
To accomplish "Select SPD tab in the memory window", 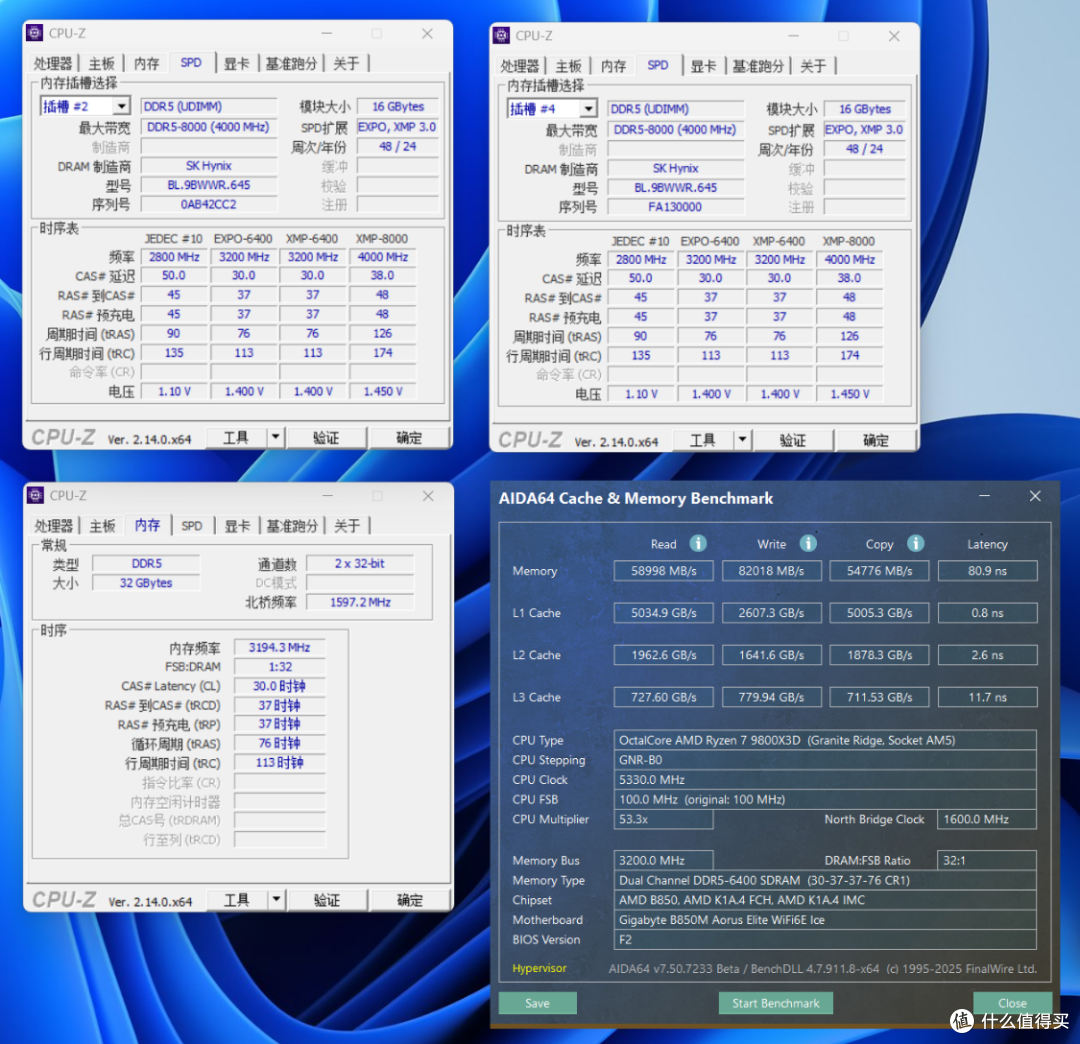I will (191, 525).
